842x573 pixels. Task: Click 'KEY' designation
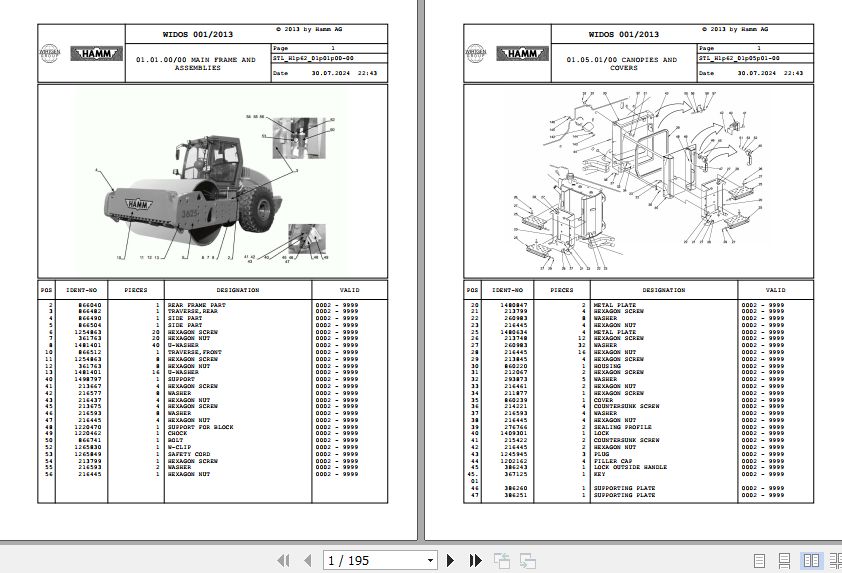coord(599,474)
